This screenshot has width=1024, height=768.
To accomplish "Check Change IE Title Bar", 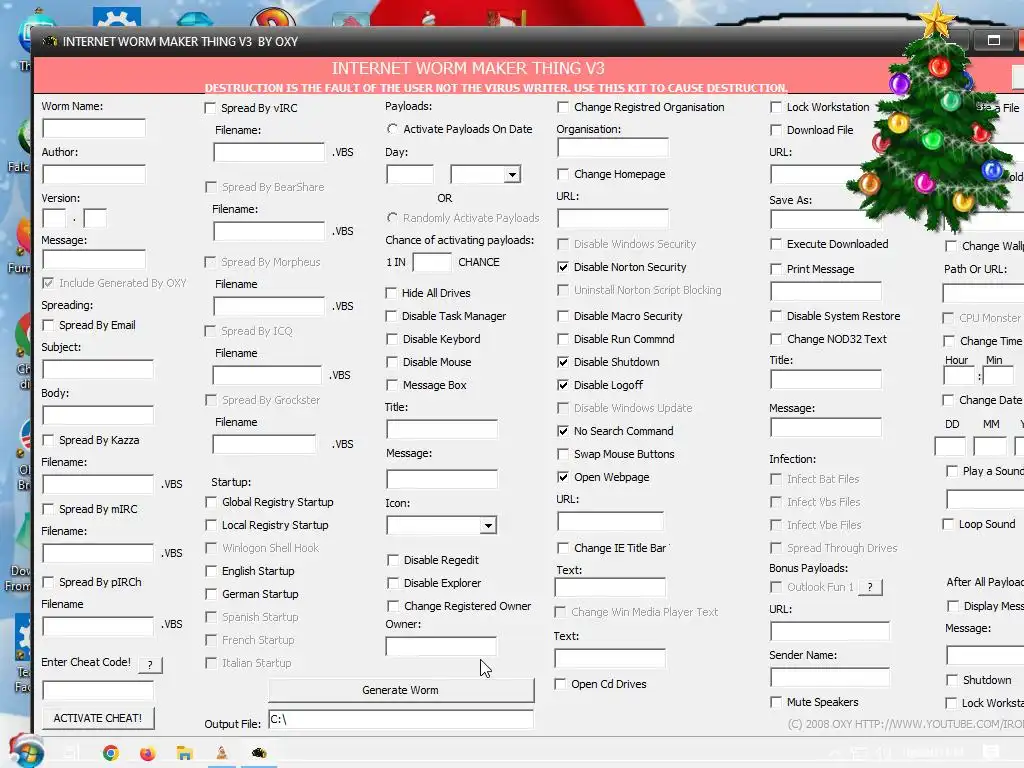I will click(563, 548).
